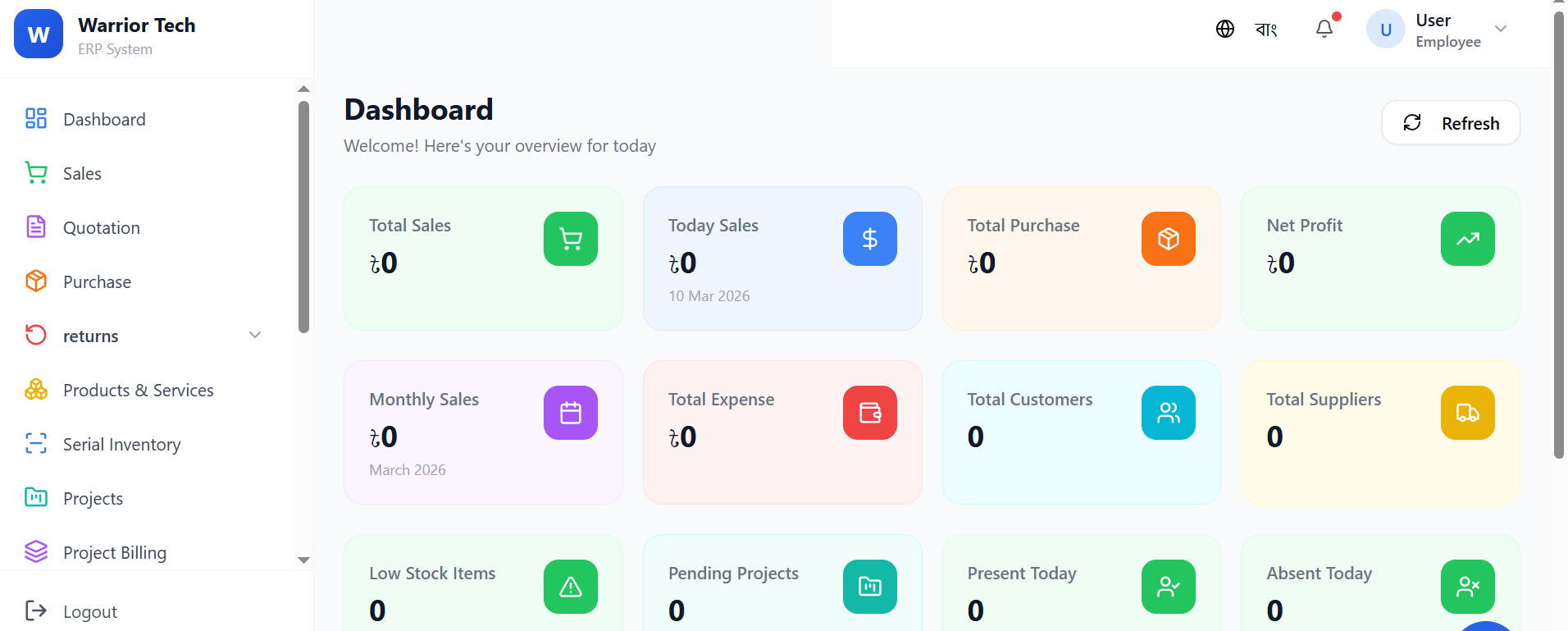Click the Projects folder icon in sidebar

point(36,497)
